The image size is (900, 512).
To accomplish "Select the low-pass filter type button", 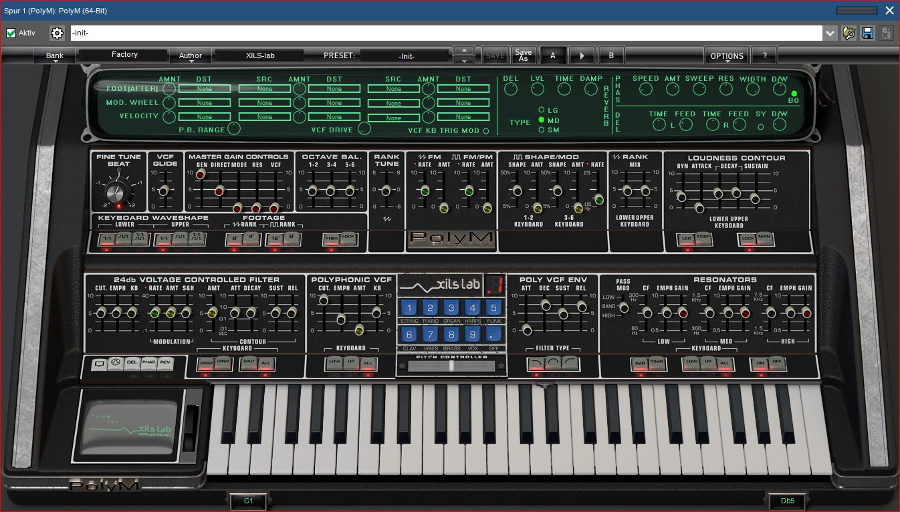I will (536, 363).
